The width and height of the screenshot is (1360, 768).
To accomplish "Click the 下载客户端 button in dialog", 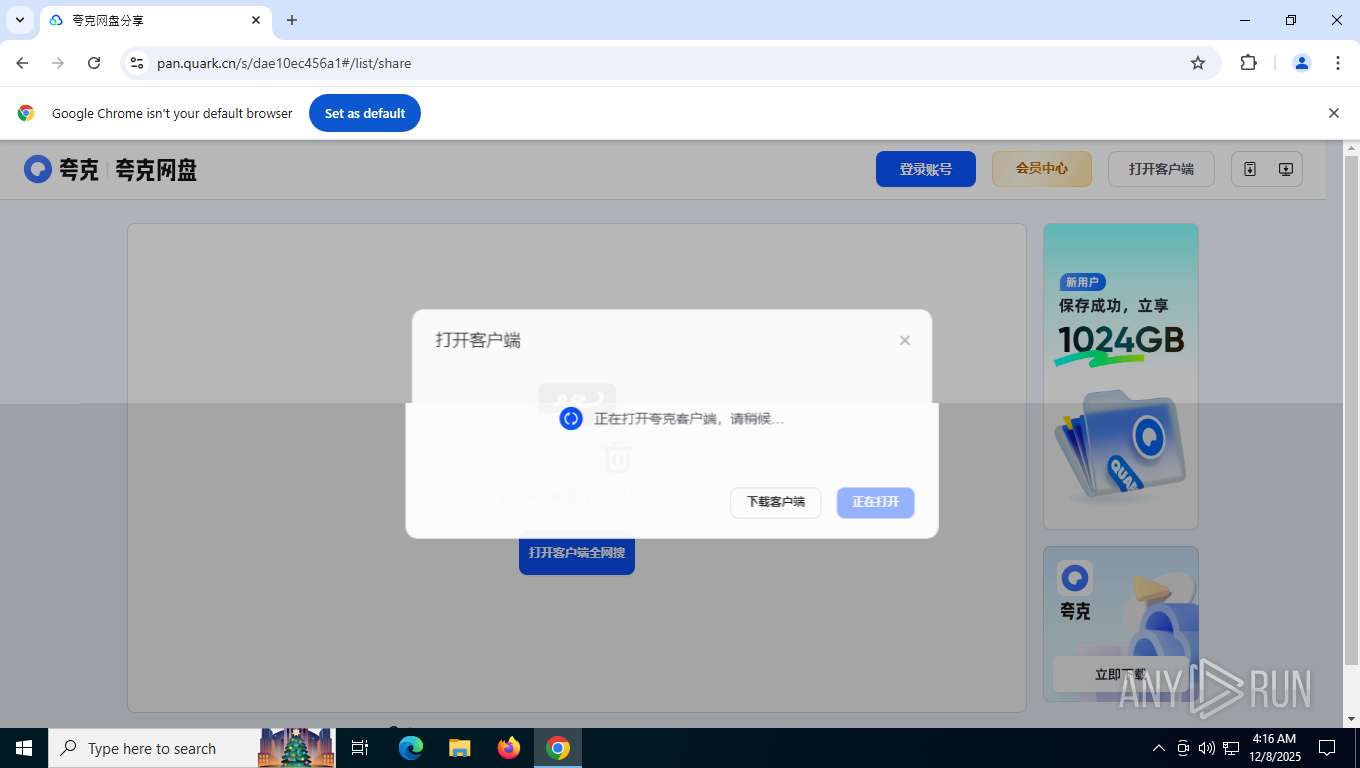I will click(x=776, y=502).
